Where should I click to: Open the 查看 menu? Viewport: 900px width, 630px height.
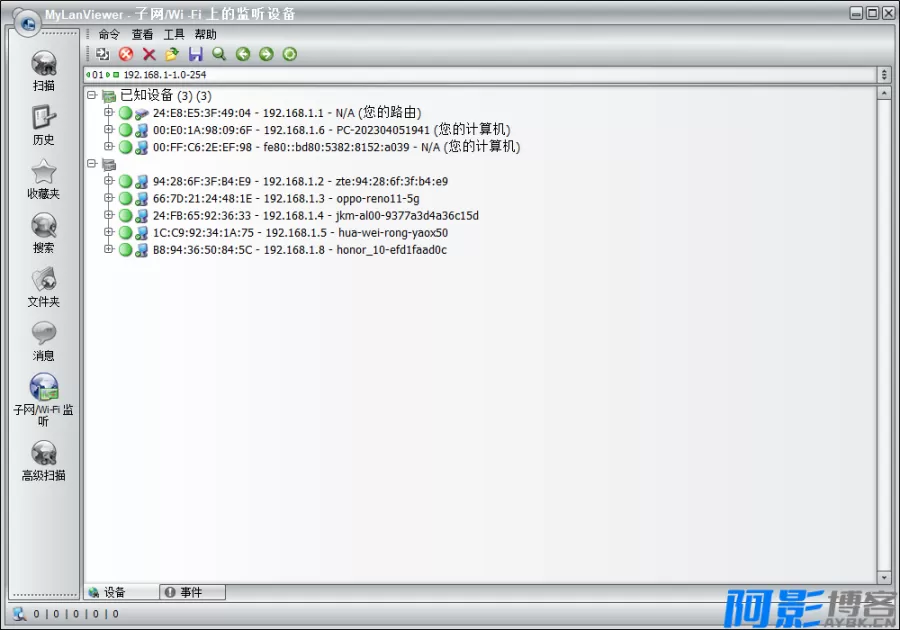coord(141,33)
